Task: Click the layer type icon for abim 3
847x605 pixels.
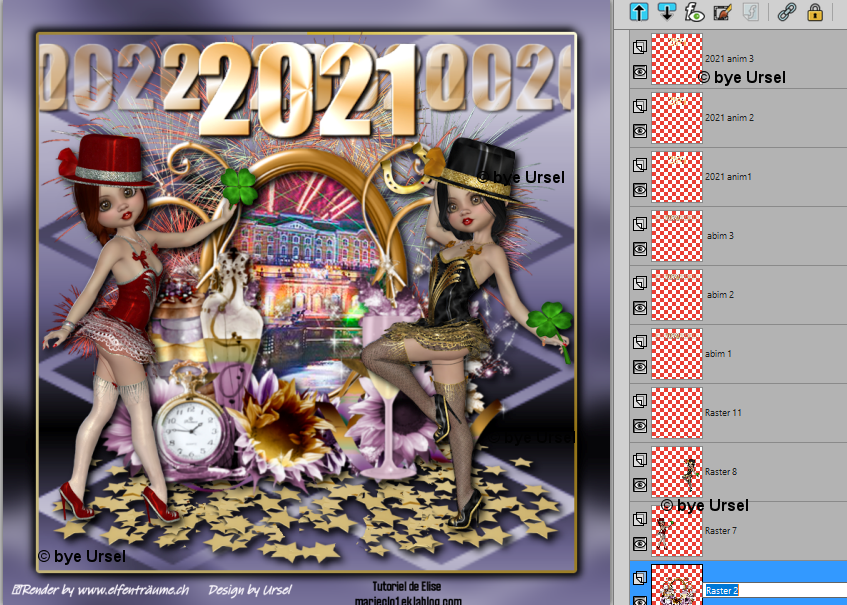Action: pos(640,224)
